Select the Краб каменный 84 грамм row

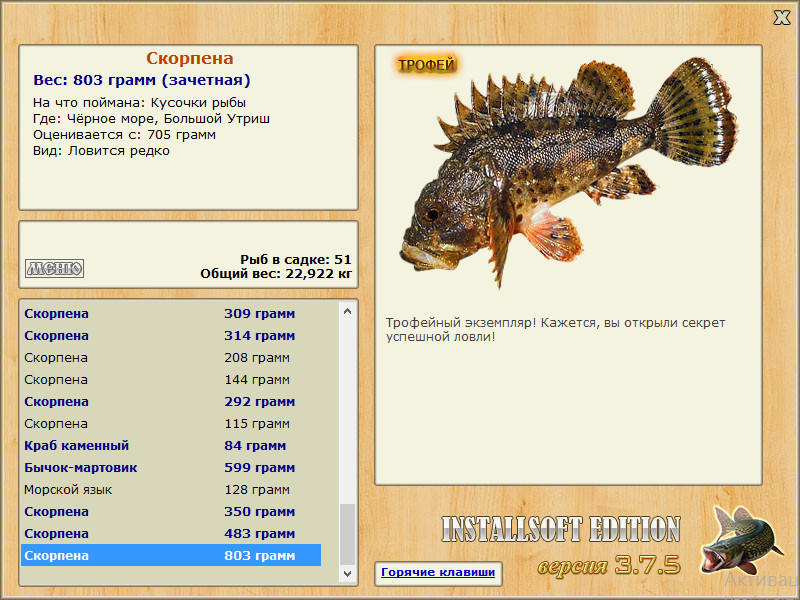171,445
